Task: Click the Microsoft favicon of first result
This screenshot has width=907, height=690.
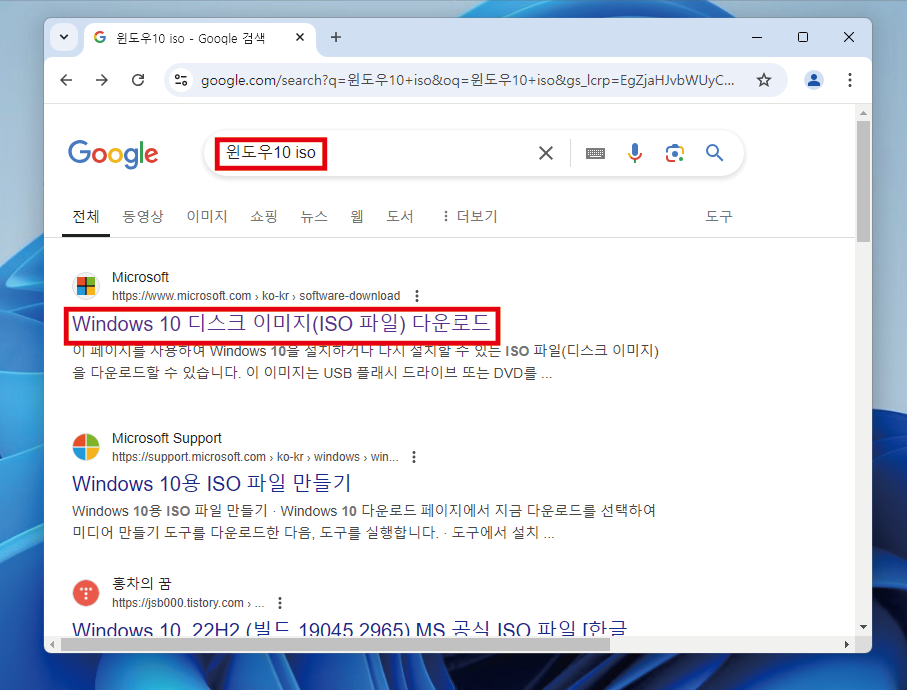Action: [86, 286]
